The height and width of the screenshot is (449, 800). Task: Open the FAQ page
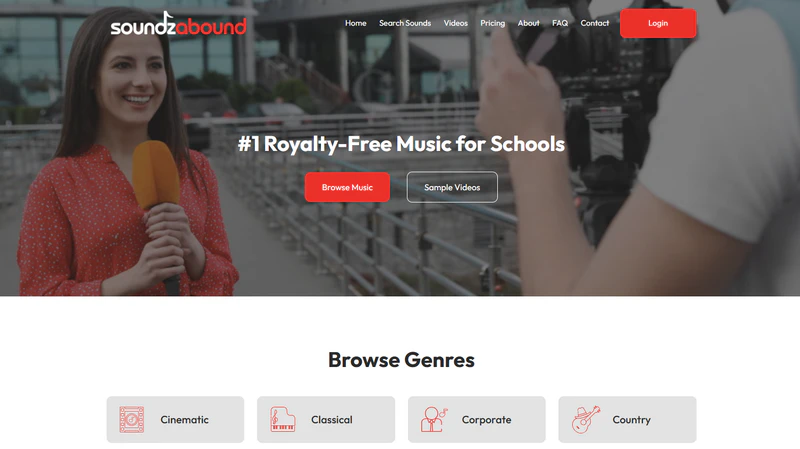point(560,23)
